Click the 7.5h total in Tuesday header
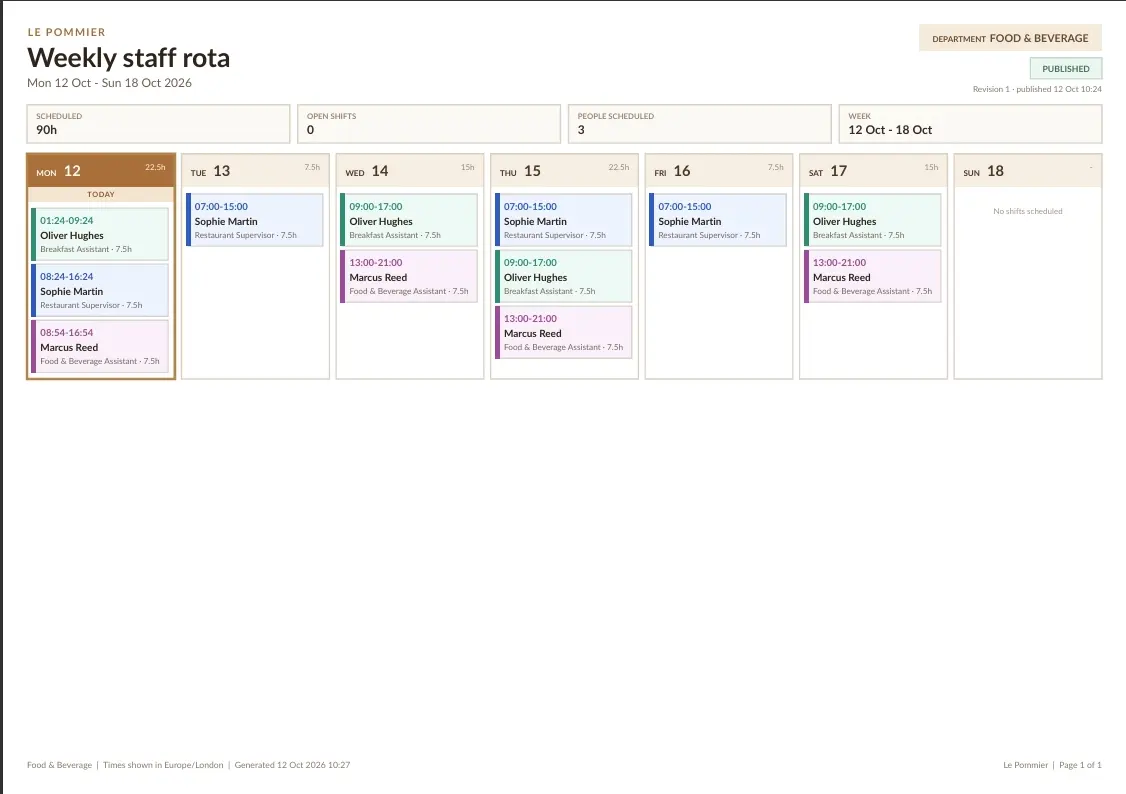Viewport: 1126px width, 794px height. pyautogui.click(x=312, y=167)
